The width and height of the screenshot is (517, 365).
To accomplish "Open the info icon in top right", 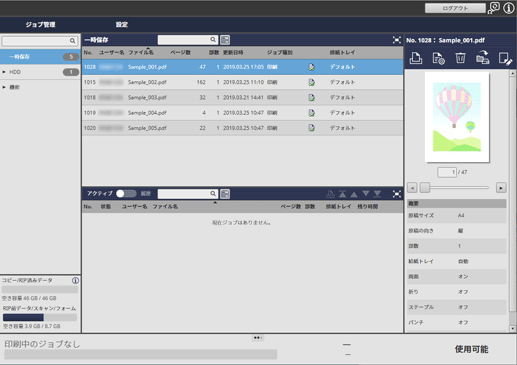I will 509,8.
